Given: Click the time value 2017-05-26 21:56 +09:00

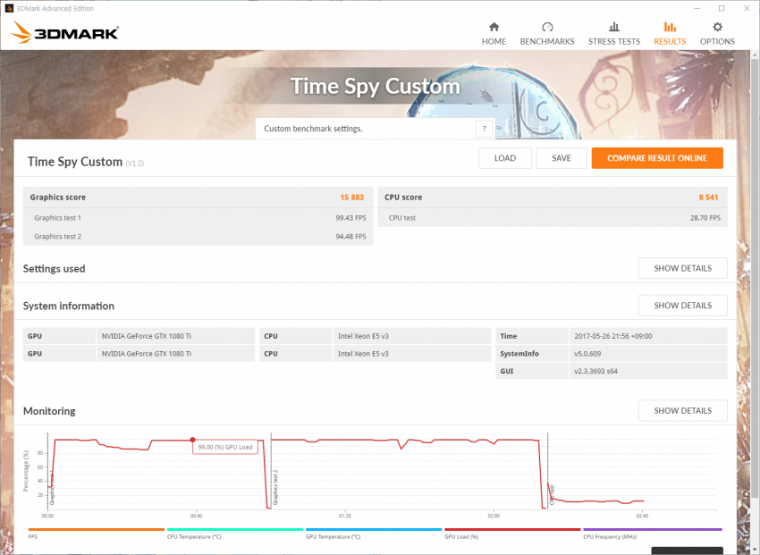Looking at the screenshot, I should tap(613, 336).
